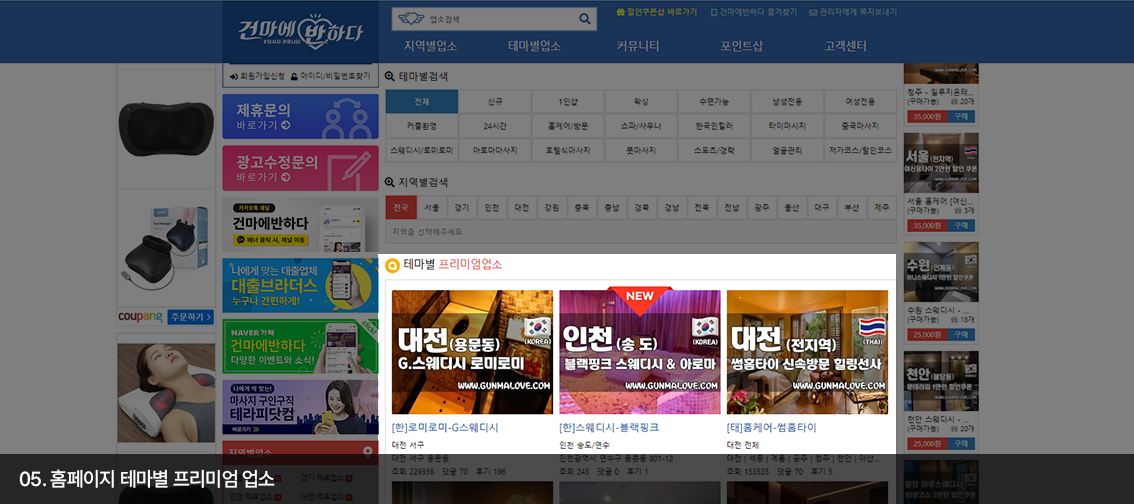Click the 구매 button under 서울 홈케어 coupon
Viewport: 1134px width, 504px height.
pyautogui.click(x=961, y=226)
